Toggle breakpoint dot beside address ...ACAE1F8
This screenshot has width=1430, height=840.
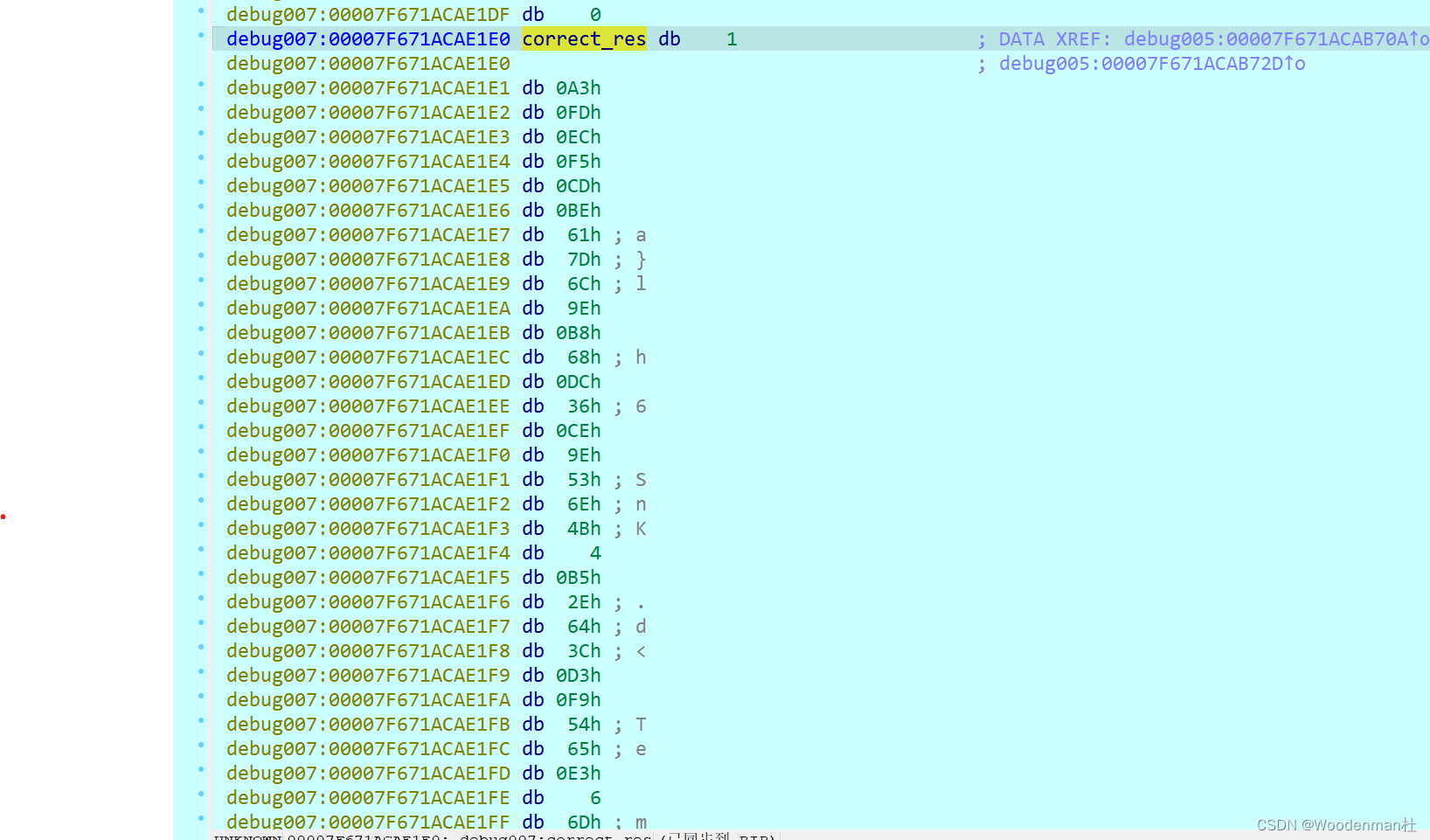pyautogui.click(x=201, y=647)
